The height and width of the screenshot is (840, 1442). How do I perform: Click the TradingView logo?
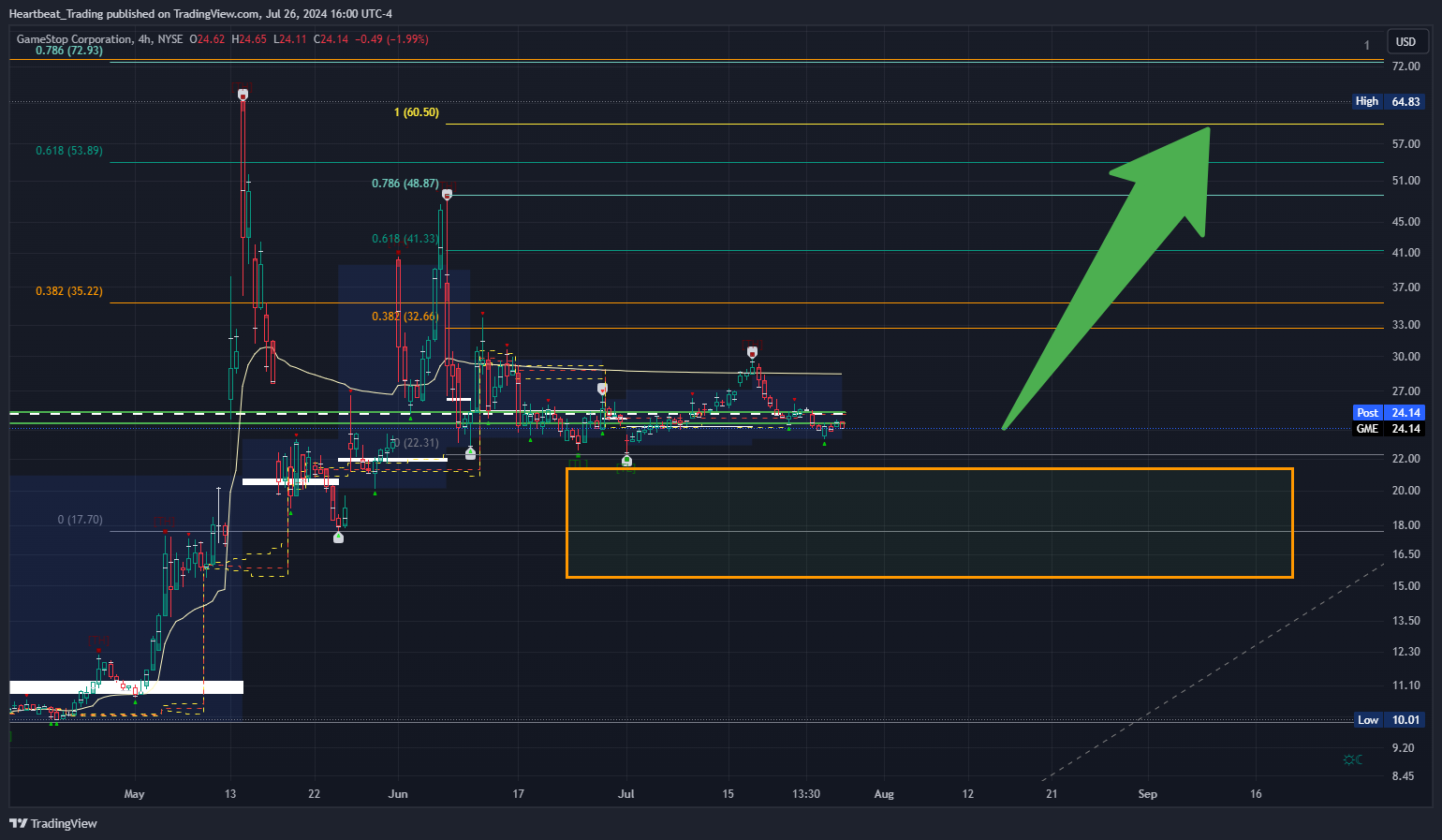point(53,823)
